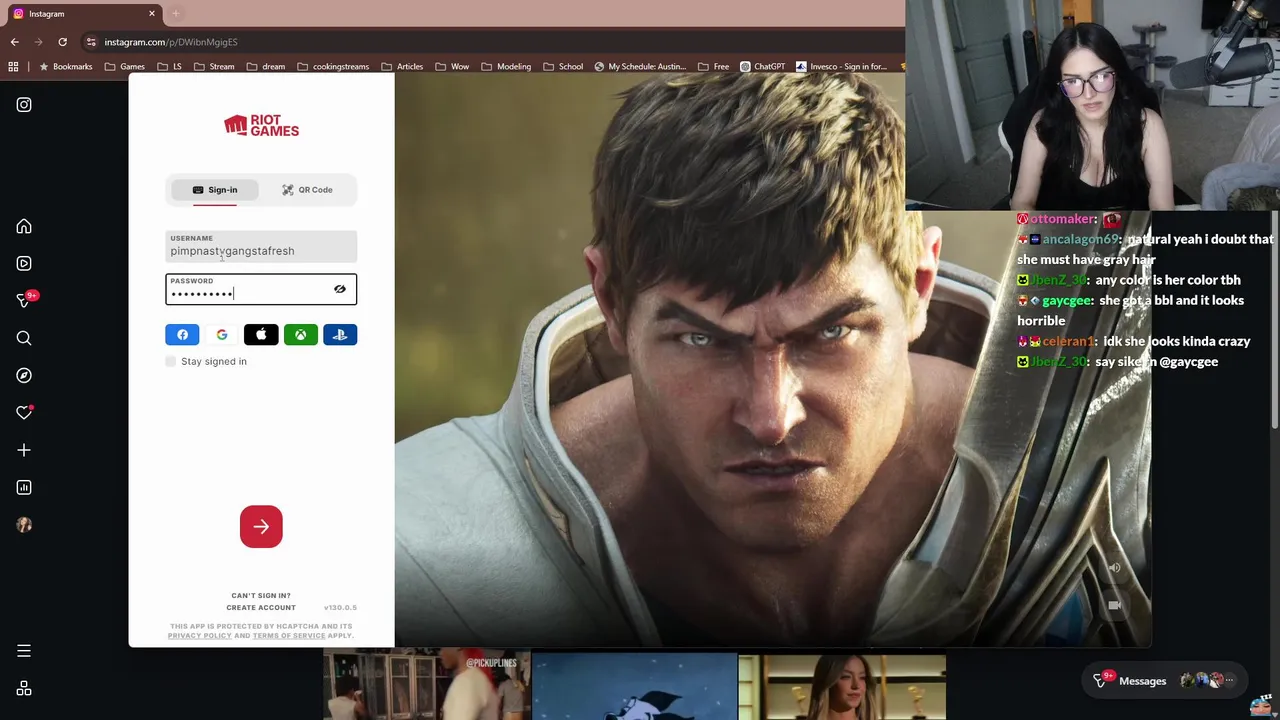Open the blue cartoon video thumbnail
This screenshot has width=1280, height=720.
click(634, 687)
